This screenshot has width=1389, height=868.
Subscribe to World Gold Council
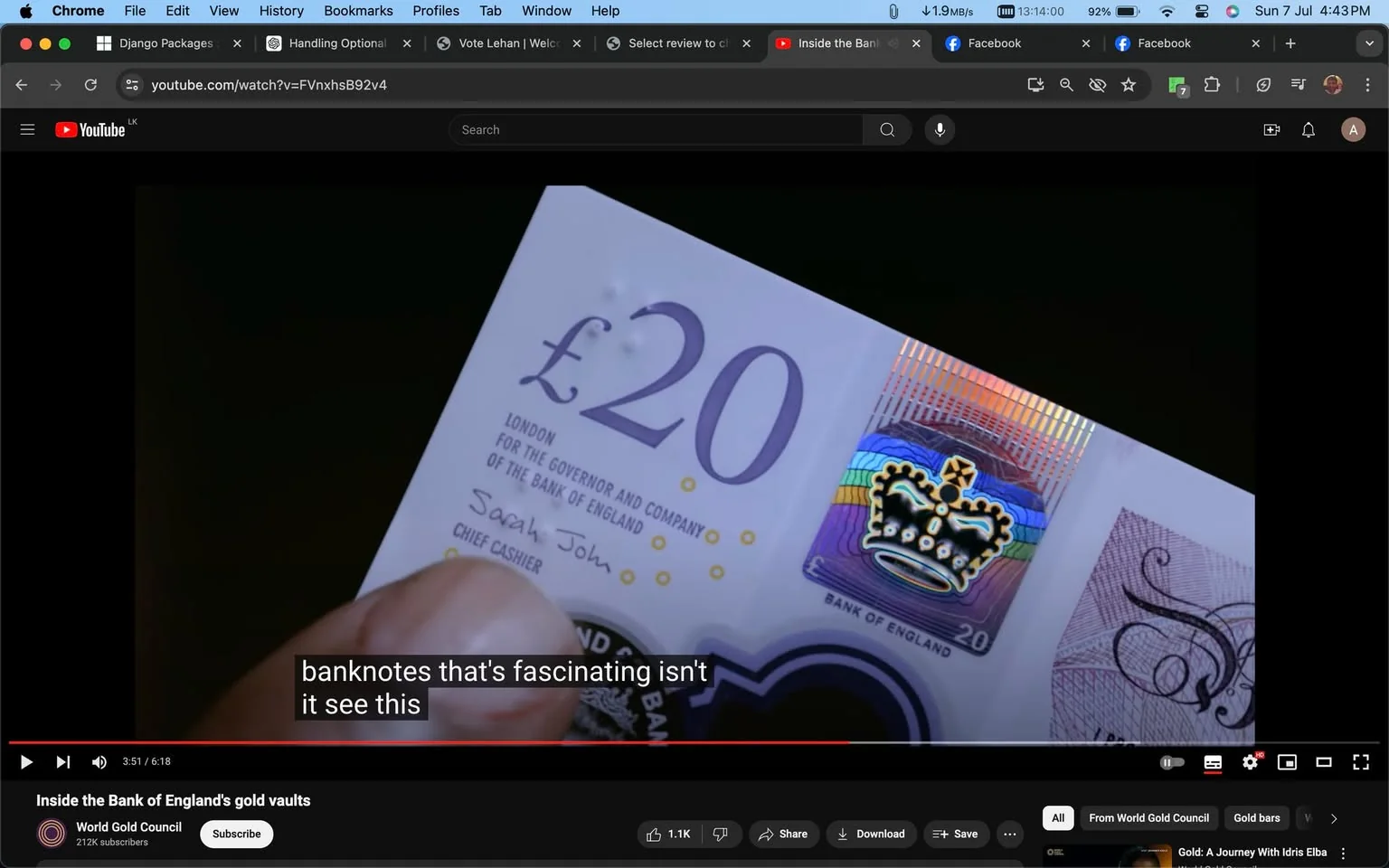237,834
